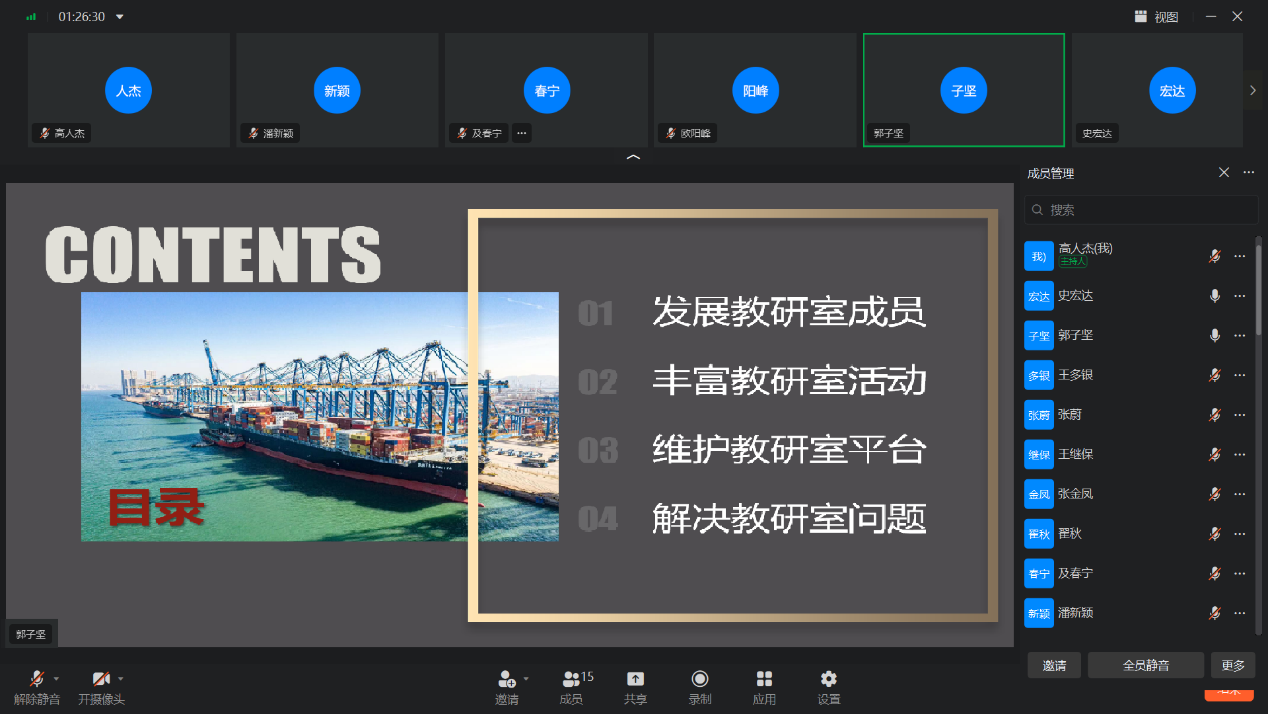Open audio options arrow next to 解除静音
The width and height of the screenshot is (1268, 714).
57,678
